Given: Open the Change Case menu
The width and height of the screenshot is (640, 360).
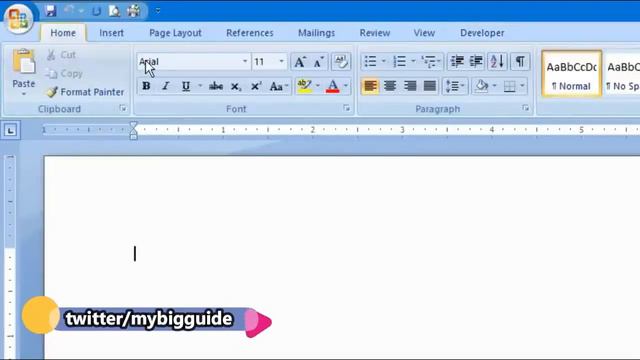Looking at the screenshot, I should (279, 86).
